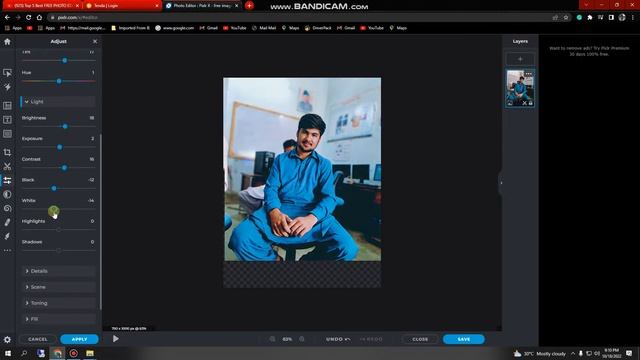Zoom in with the magnifier plus icon
Viewport: 640px width, 360px height.
pos(302,339)
